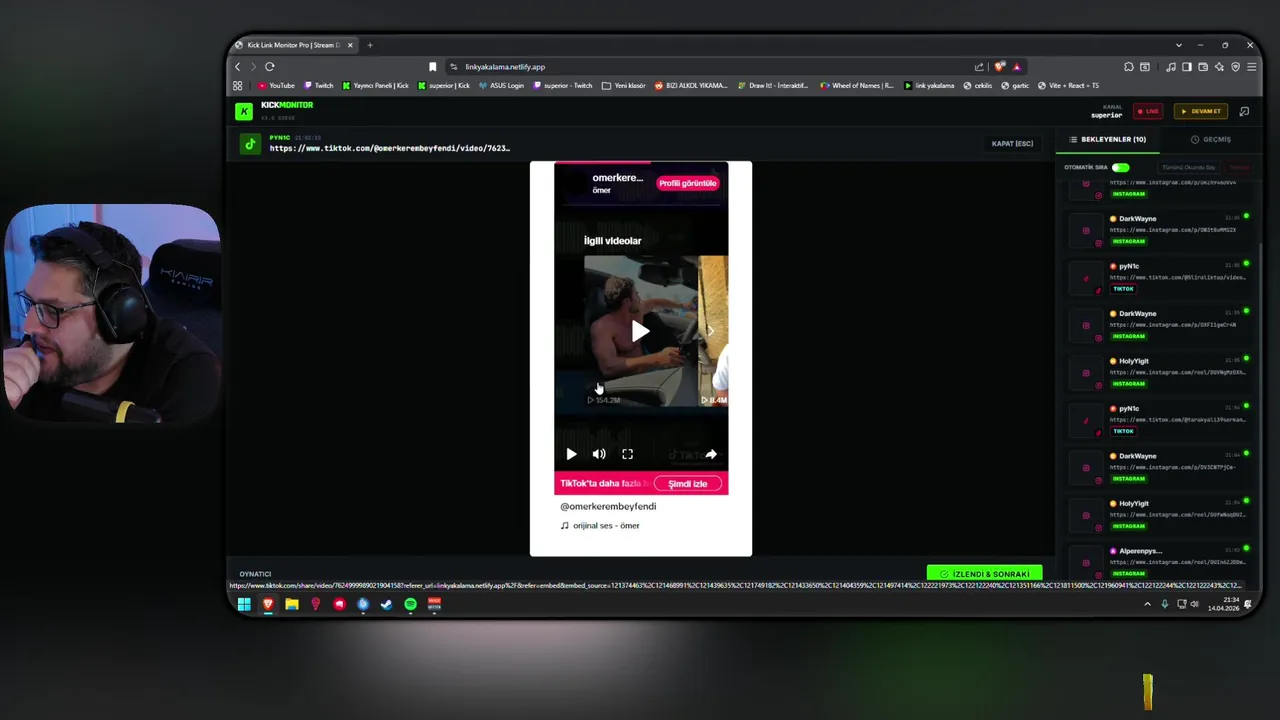
Task: Open the @omerkerembeyfendi profile link
Action: (608, 507)
